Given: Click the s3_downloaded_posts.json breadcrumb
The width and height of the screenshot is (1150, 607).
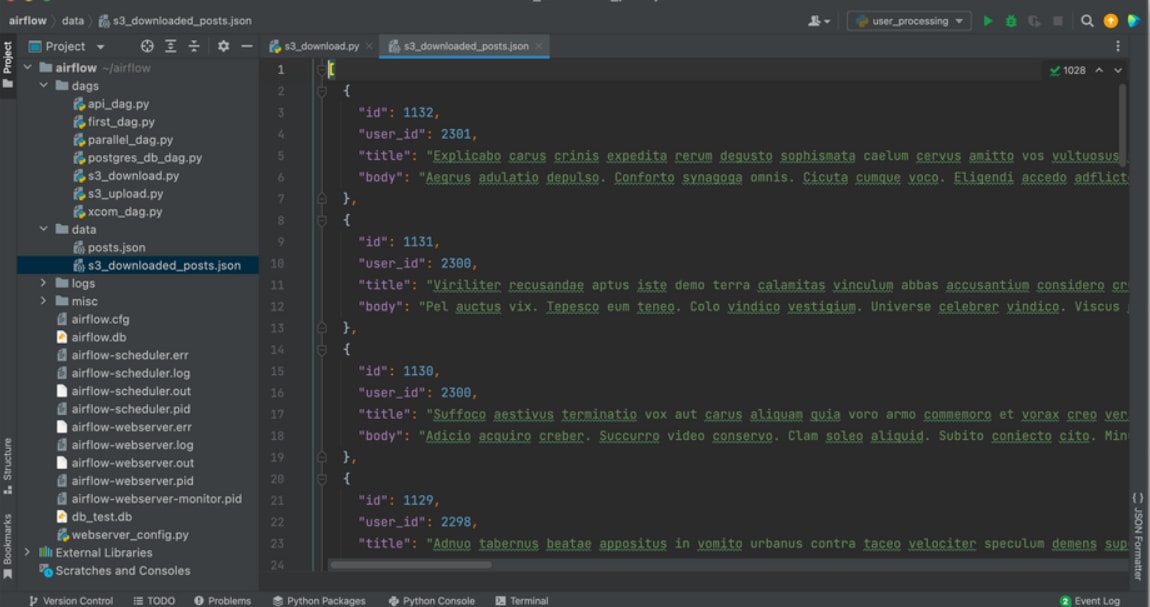Looking at the screenshot, I should click(175, 21).
